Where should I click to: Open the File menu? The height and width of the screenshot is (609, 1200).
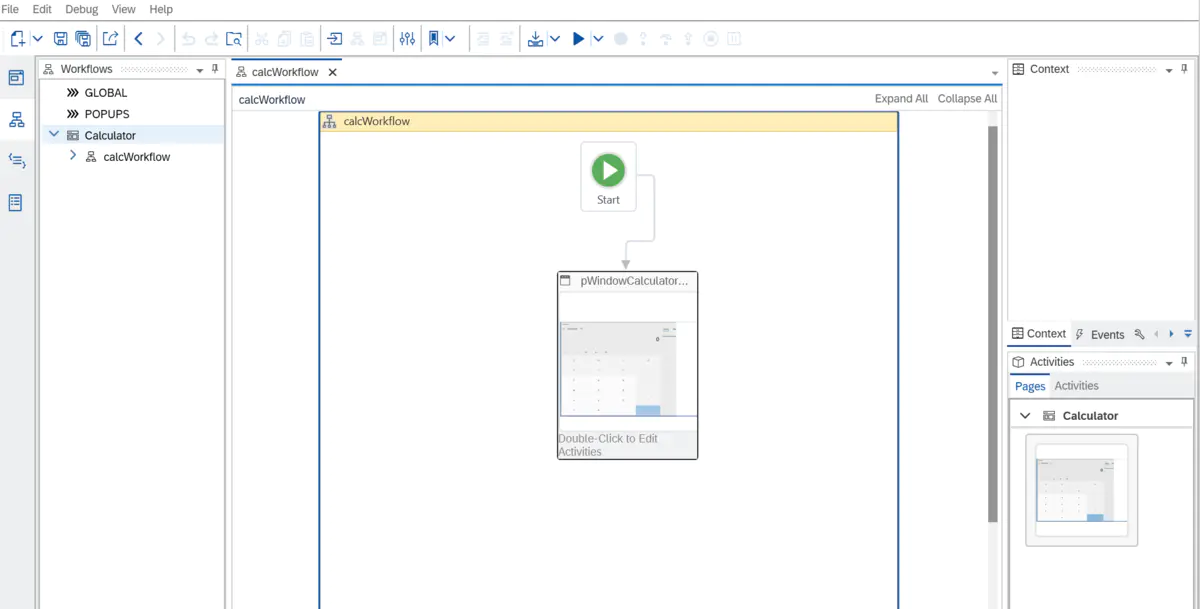(x=10, y=9)
